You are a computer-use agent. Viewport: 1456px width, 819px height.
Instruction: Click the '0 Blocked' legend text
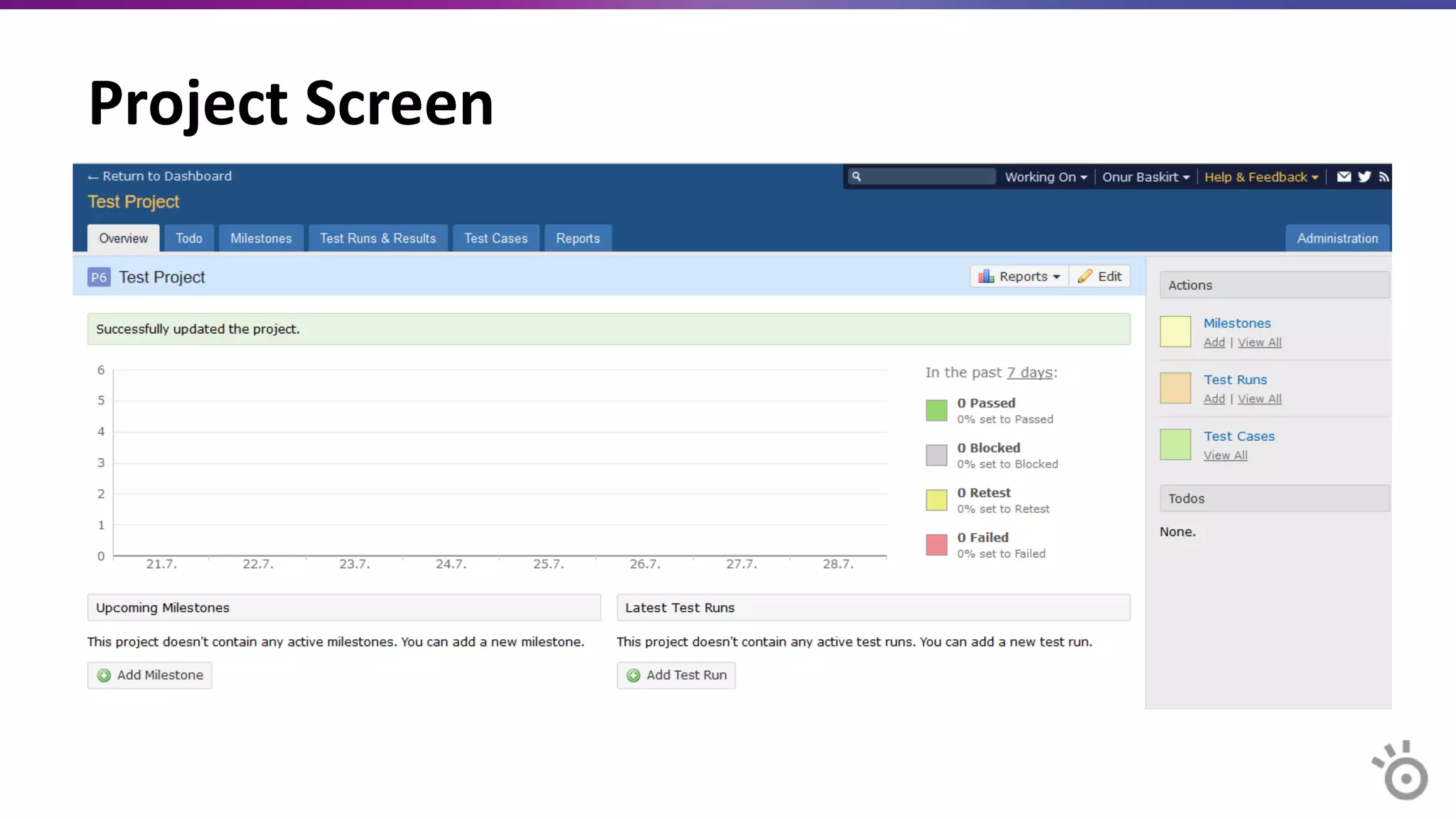[x=988, y=448]
